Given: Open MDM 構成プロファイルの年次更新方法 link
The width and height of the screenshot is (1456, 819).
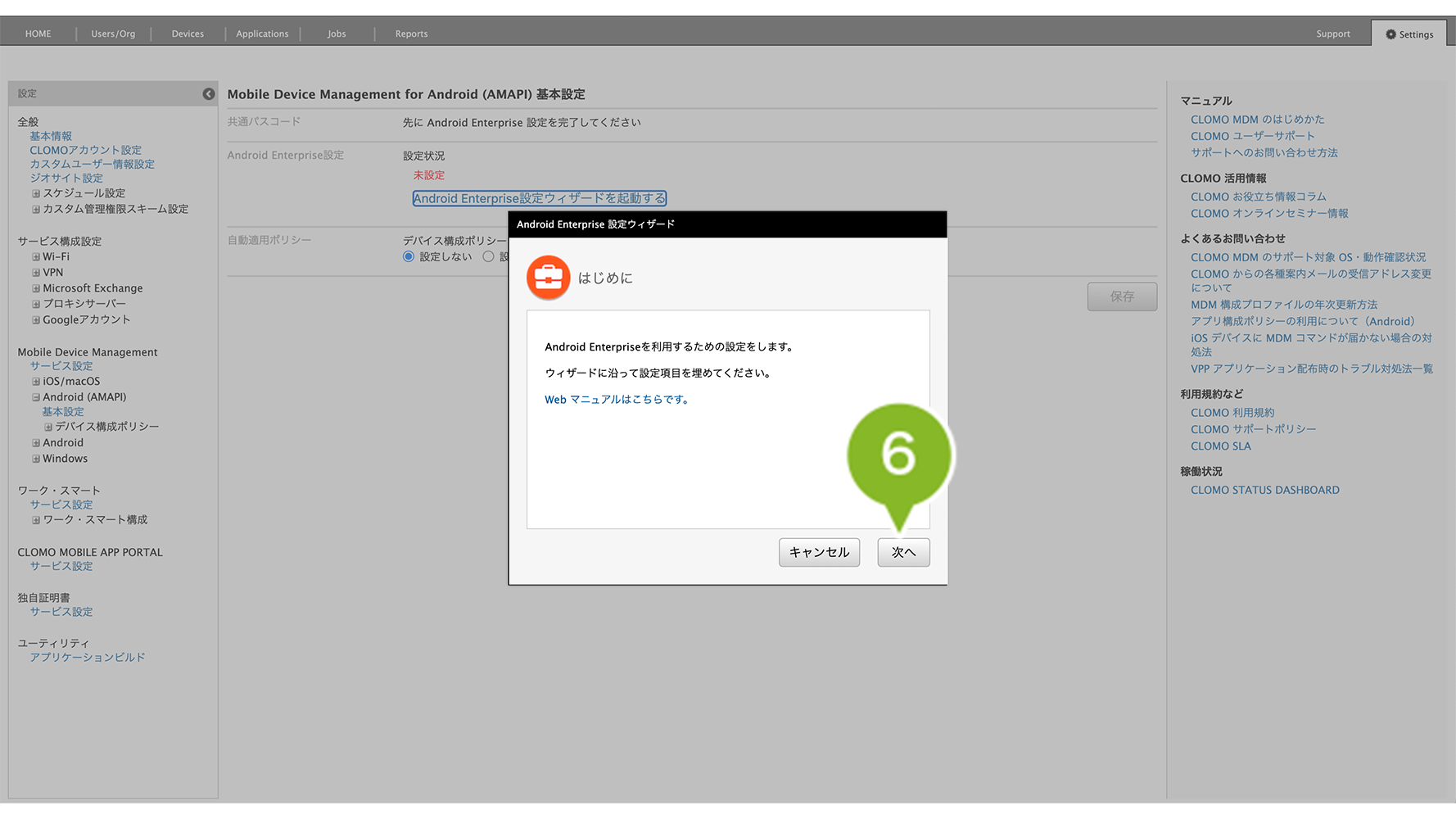Looking at the screenshot, I should click(1284, 305).
